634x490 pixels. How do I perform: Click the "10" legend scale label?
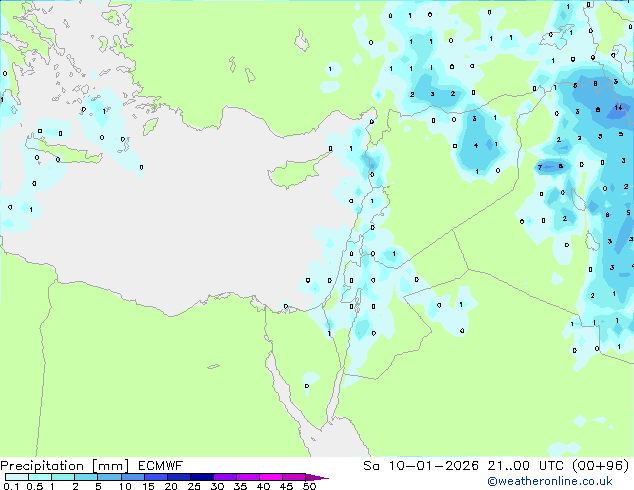pos(125,486)
